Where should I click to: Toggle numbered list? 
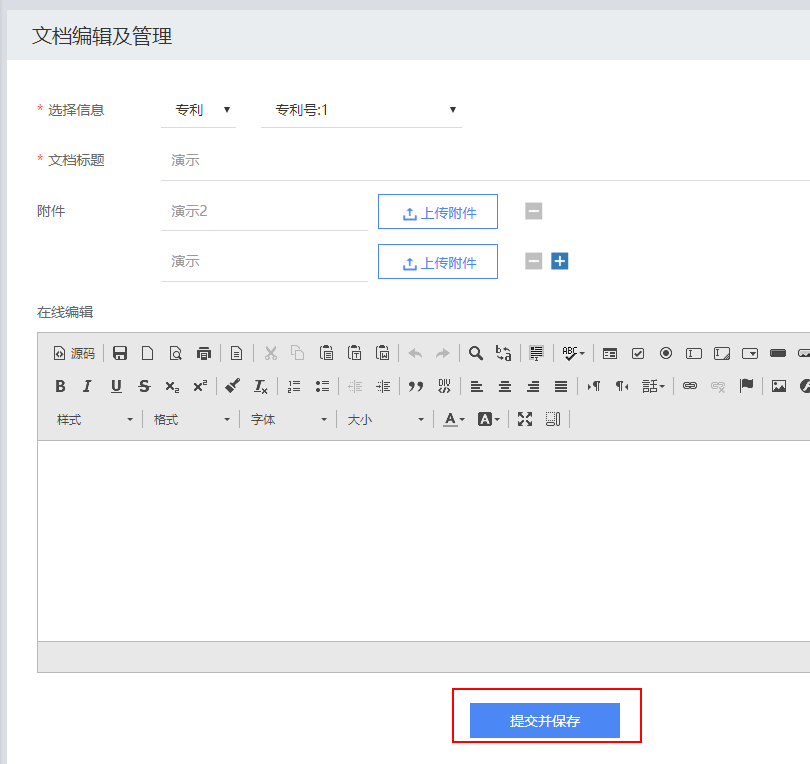tap(294, 386)
